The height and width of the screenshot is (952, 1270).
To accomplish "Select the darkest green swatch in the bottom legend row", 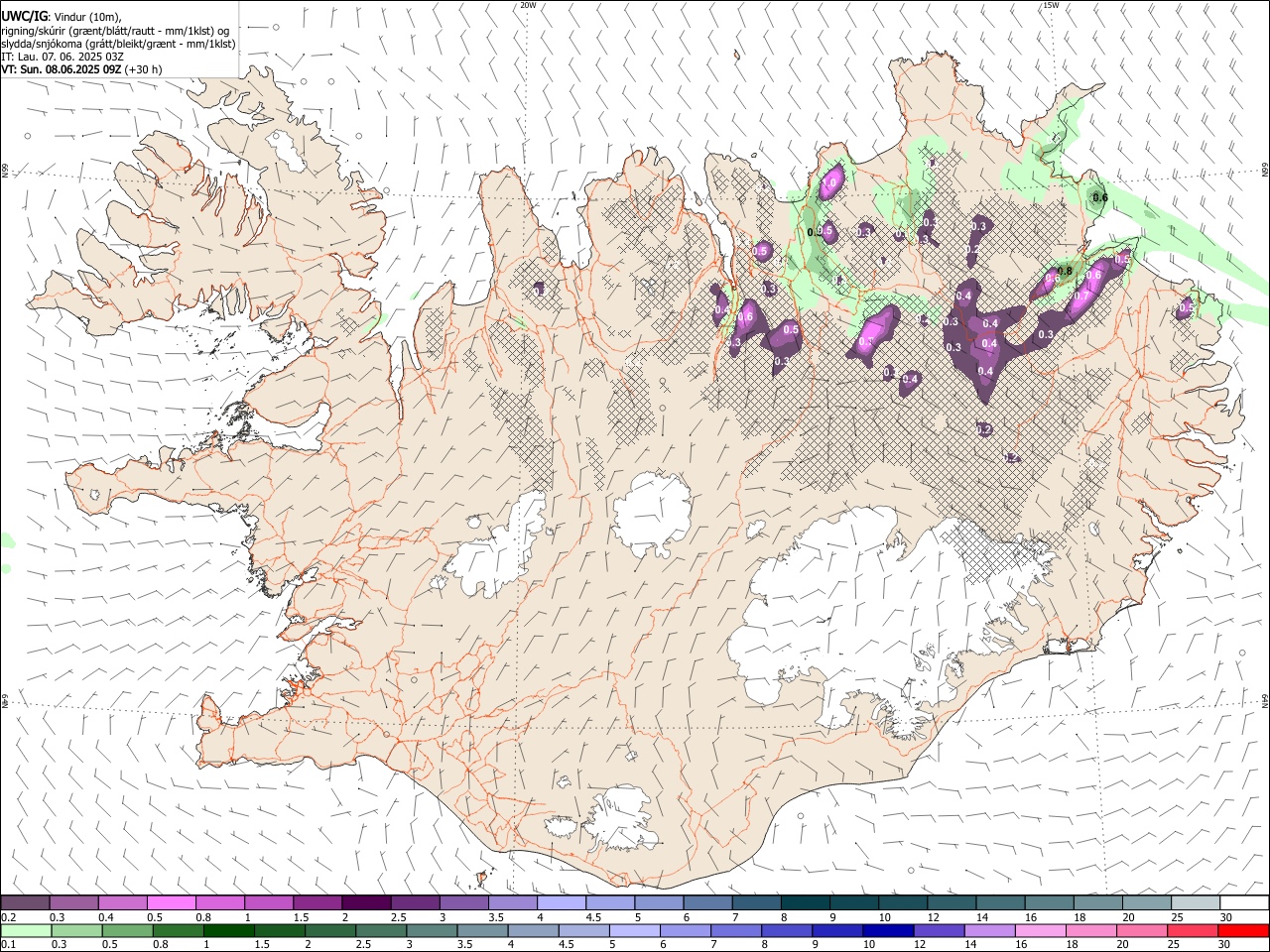I will tap(227, 931).
